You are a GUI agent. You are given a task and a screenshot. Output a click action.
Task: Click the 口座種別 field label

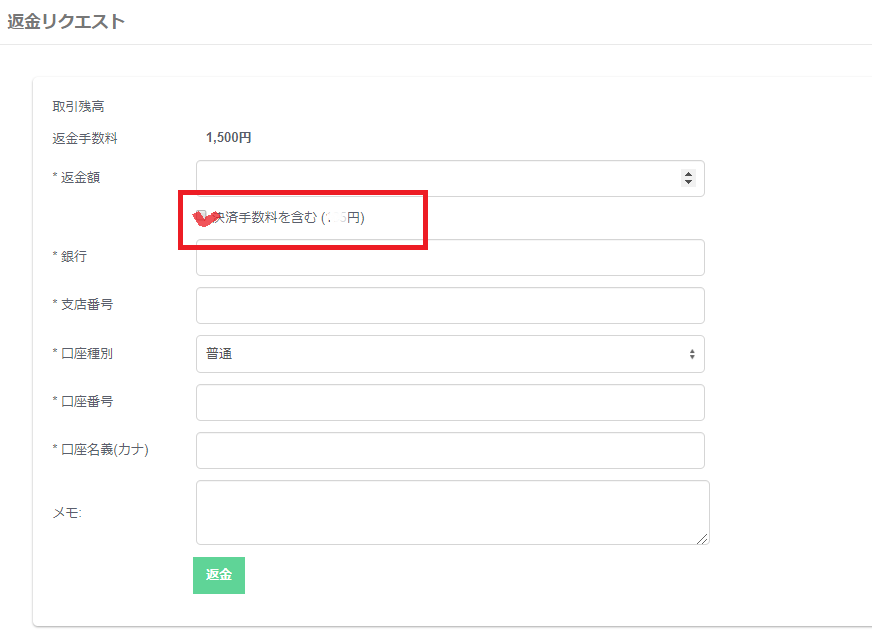(86, 353)
